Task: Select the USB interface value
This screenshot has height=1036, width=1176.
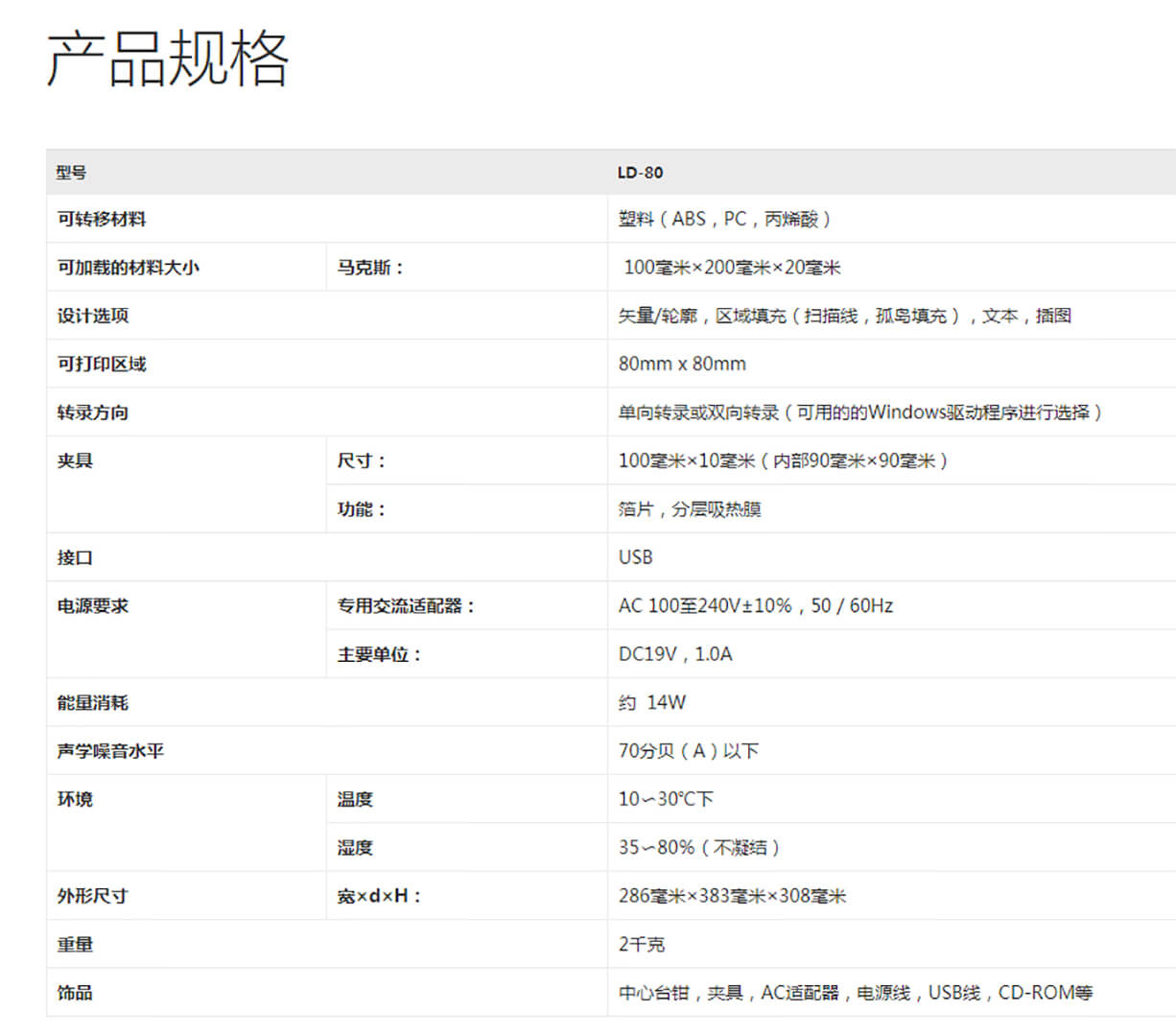Action: click(636, 557)
